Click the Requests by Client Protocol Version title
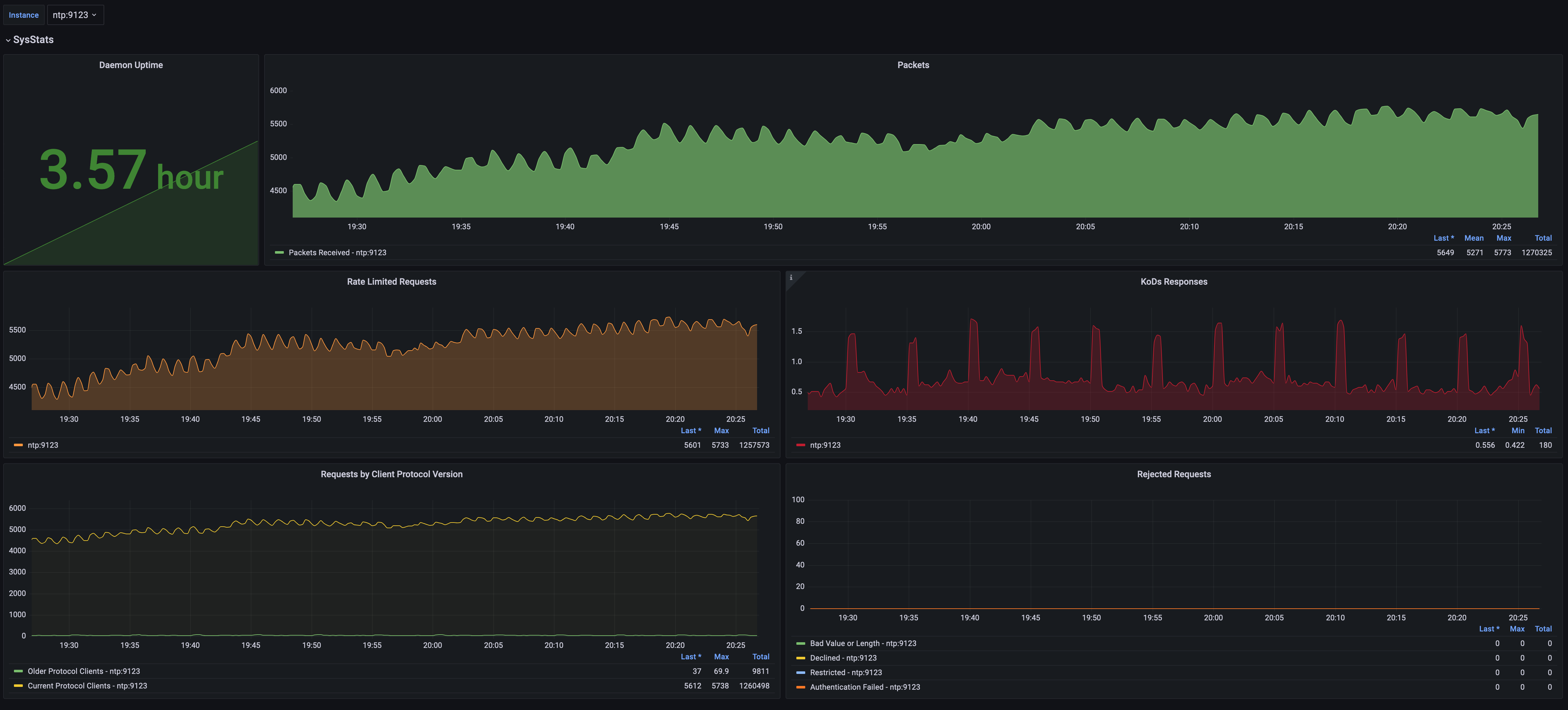This screenshot has width=1568, height=710. click(392, 474)
